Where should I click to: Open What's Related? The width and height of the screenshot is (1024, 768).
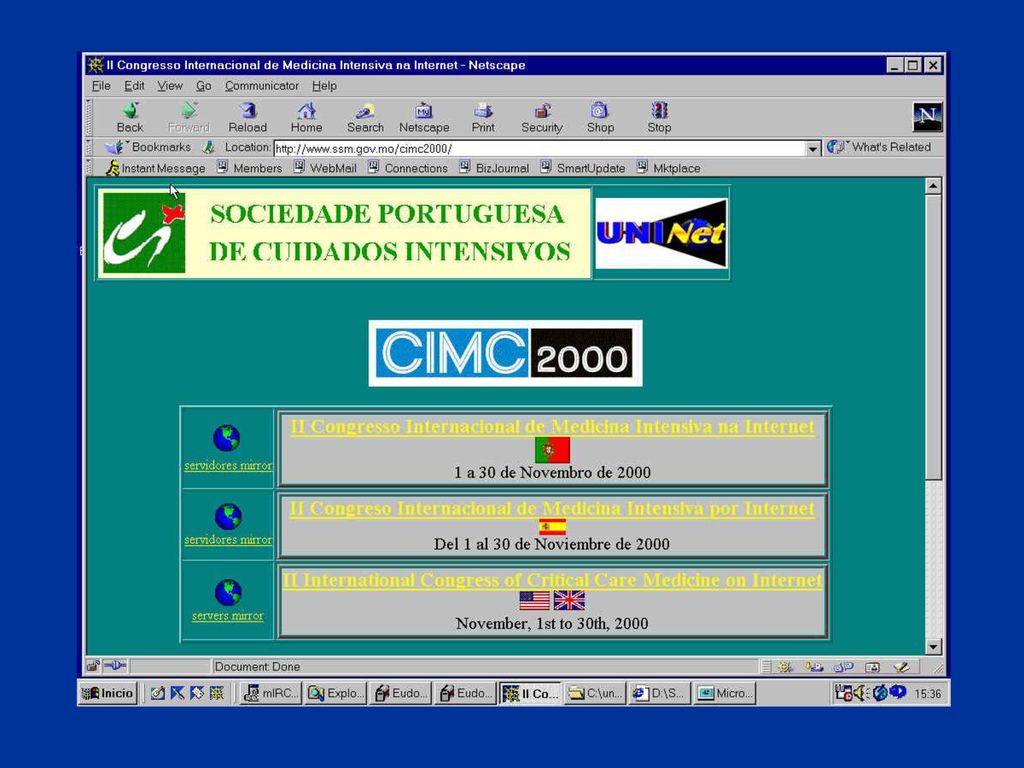point(878,147)
